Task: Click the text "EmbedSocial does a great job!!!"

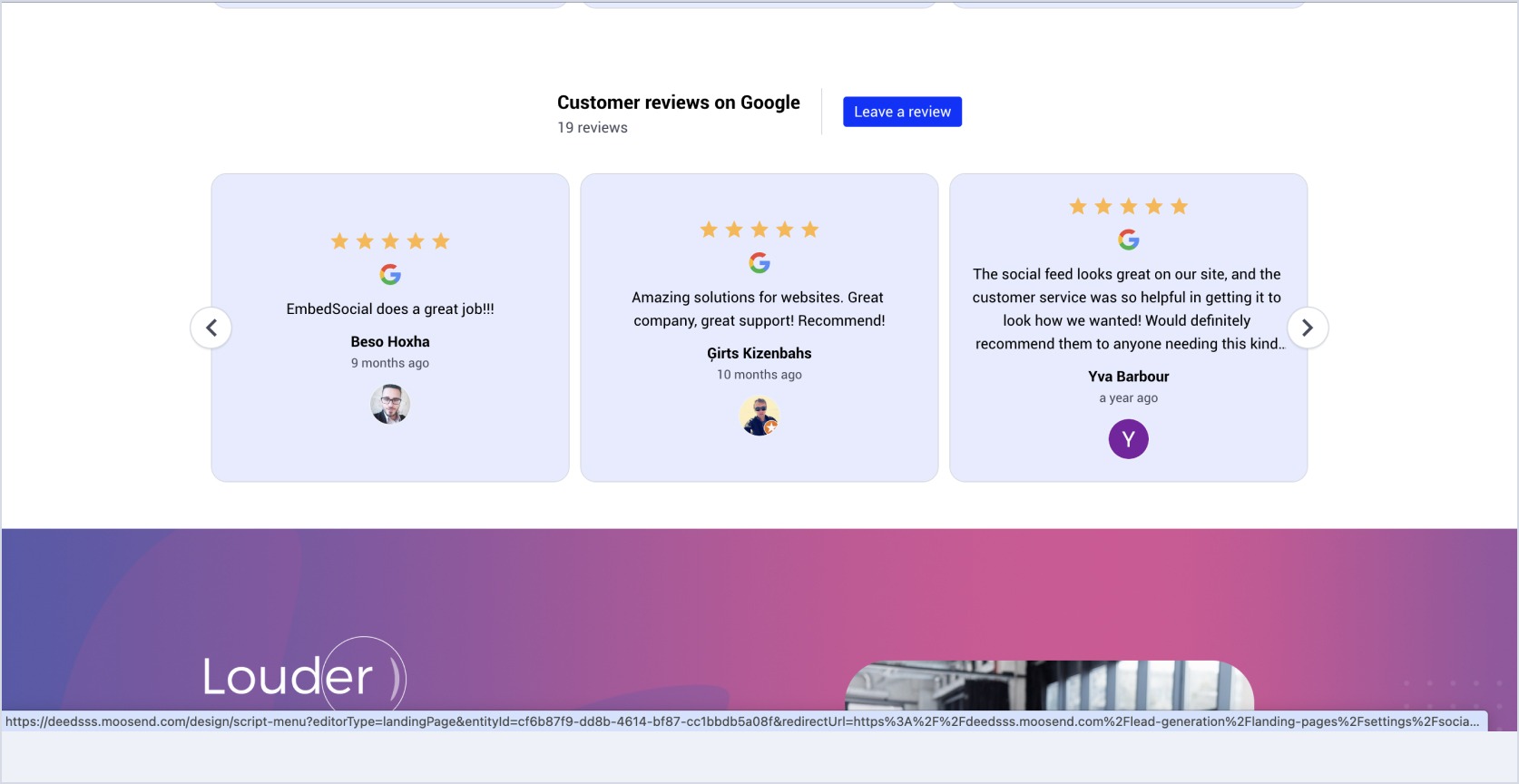Action: [x=390, y=309]
